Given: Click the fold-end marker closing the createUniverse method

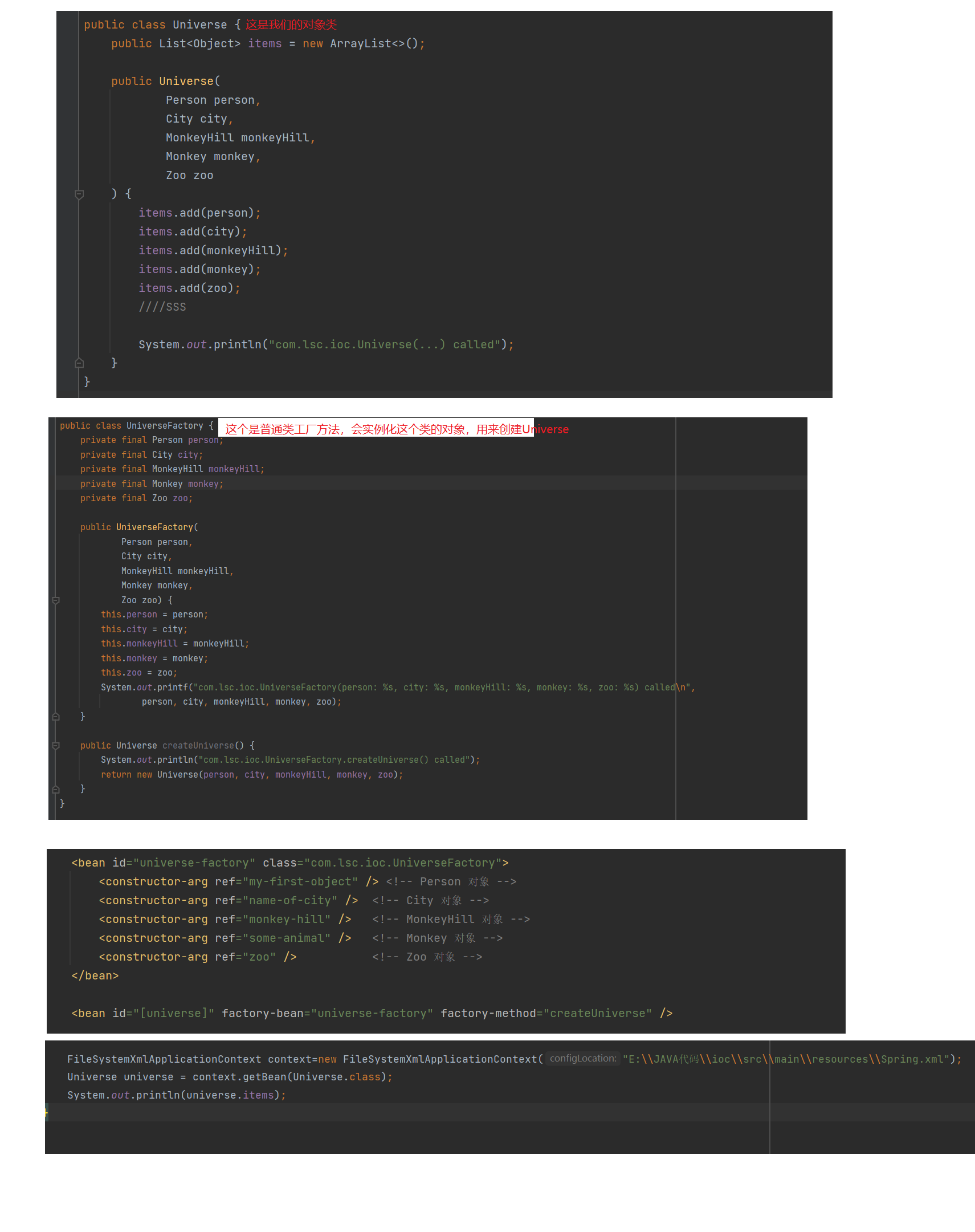Looking at the screenshot, I should pos(56,789).
